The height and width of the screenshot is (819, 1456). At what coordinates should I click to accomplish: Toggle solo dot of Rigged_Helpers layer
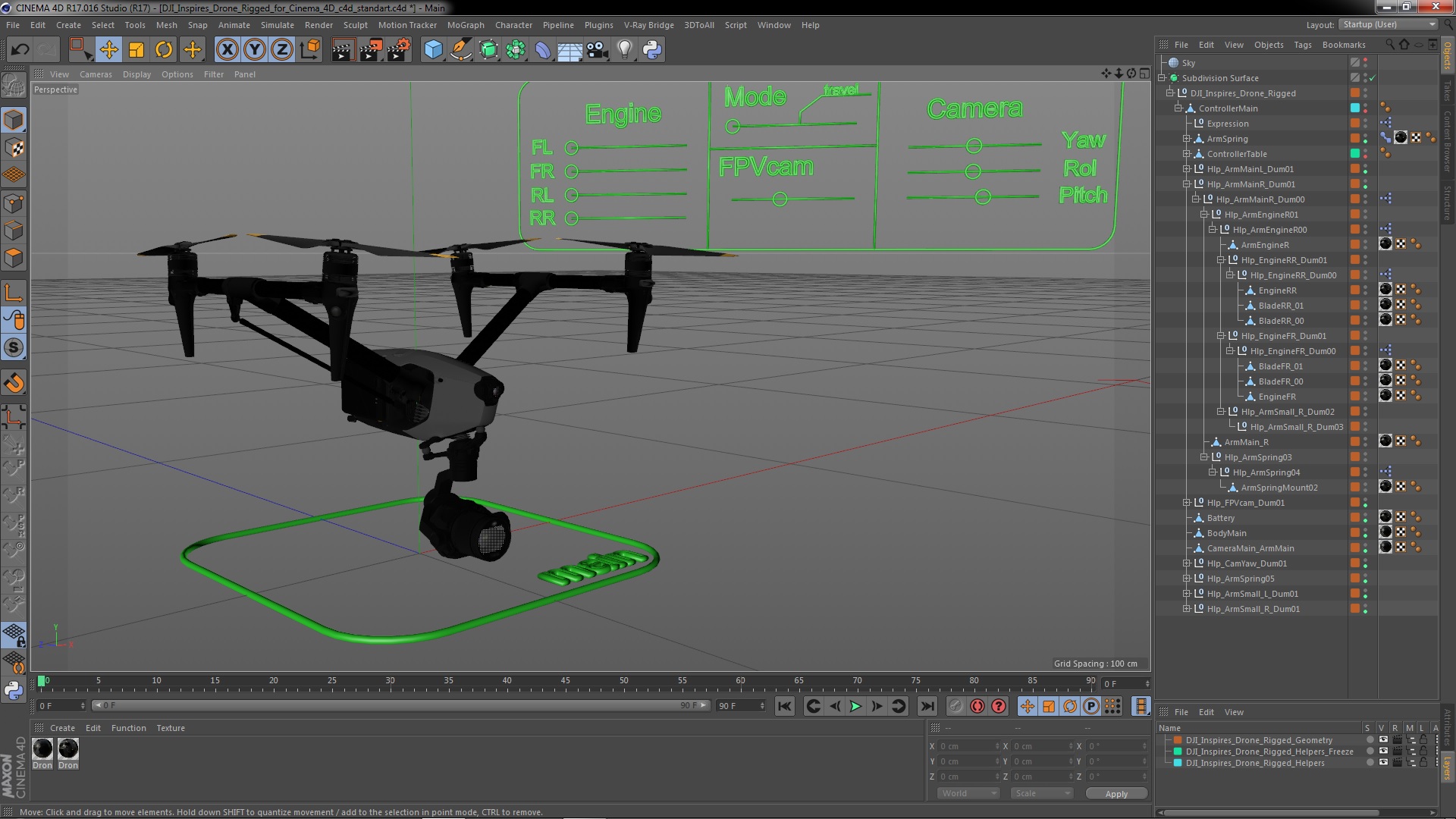click(x=1370, y=763)
